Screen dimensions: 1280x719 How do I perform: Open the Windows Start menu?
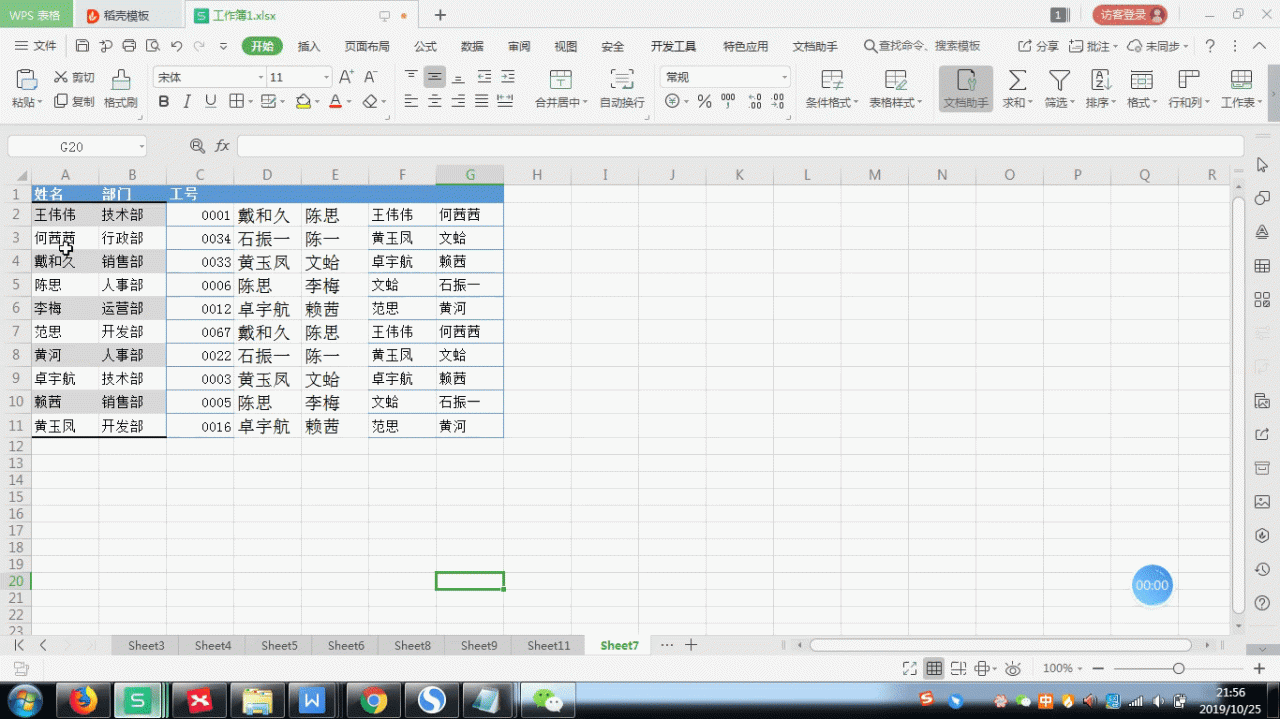23,700
